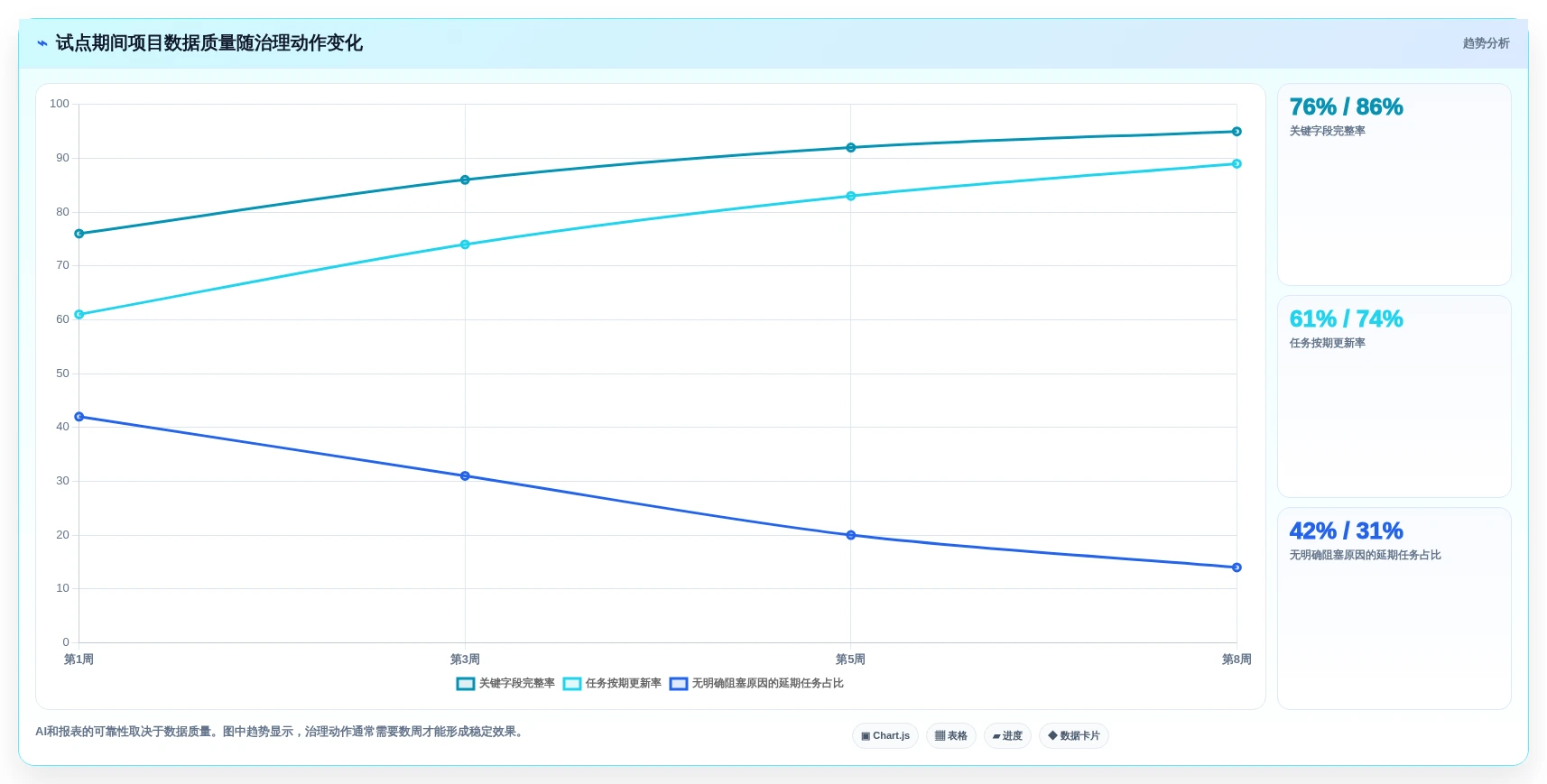This screenshot has height=784, width=1547.
Task: Click 延期任务占比 data point at 第5周
Action: click(850, 536)
